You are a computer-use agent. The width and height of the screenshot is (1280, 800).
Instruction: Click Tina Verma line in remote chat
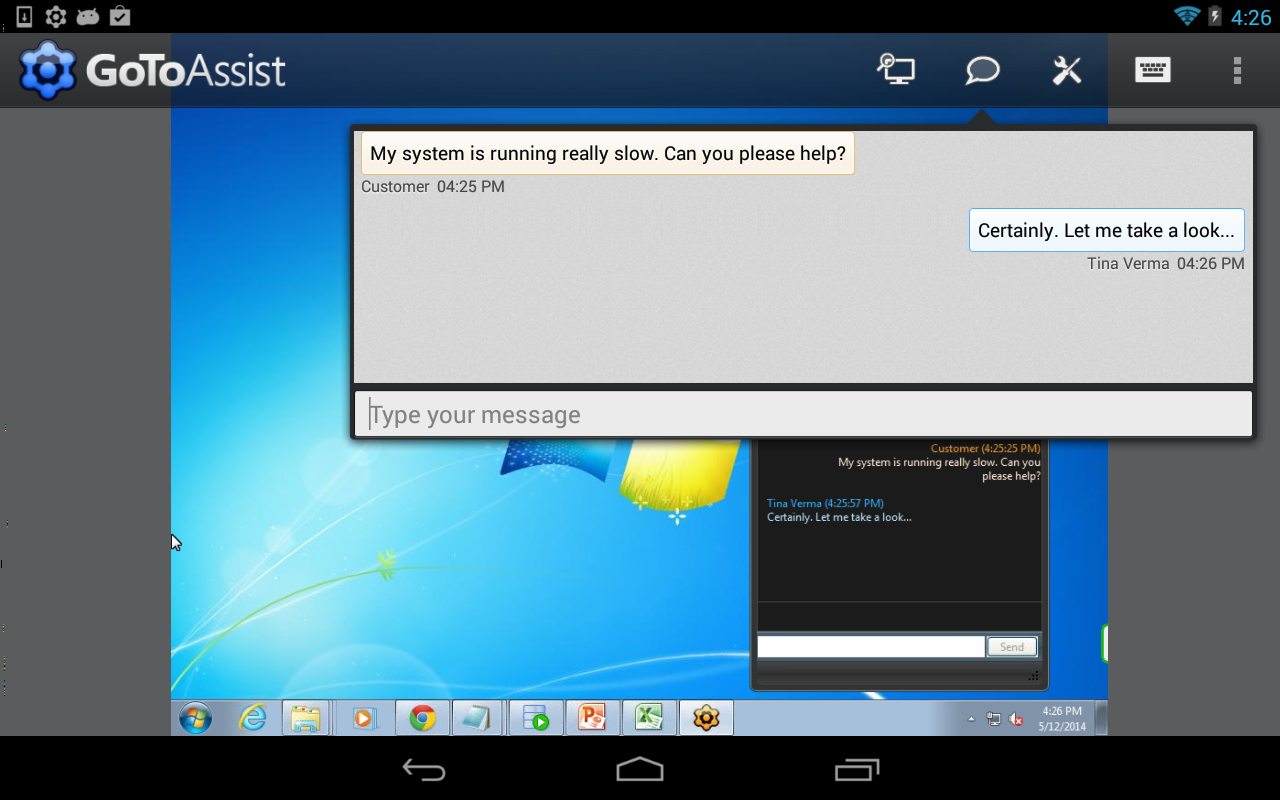825,503
